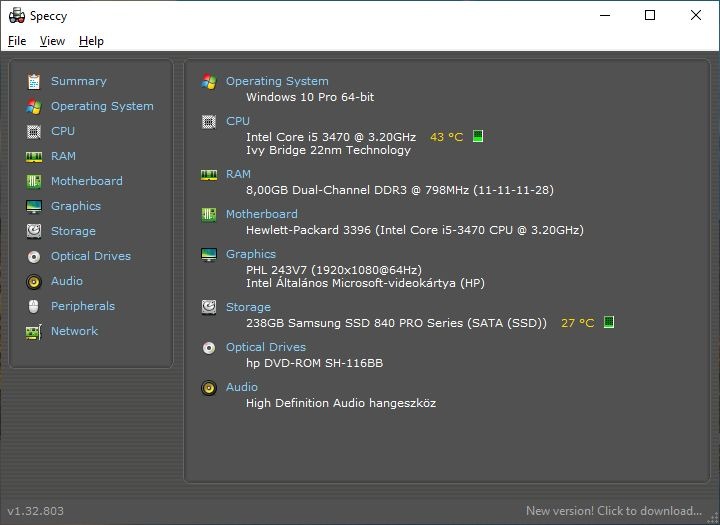Click the 'Hewlett-Packard 3396' motherboard line
The width and height of the screenshot is (720, 525).
pos(415,230)
